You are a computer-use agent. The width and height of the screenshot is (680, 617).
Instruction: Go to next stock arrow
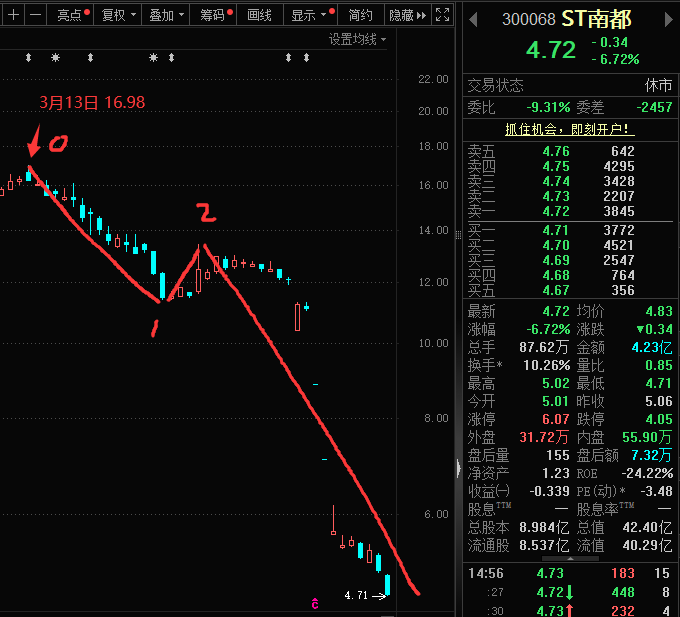pos(669,20)
